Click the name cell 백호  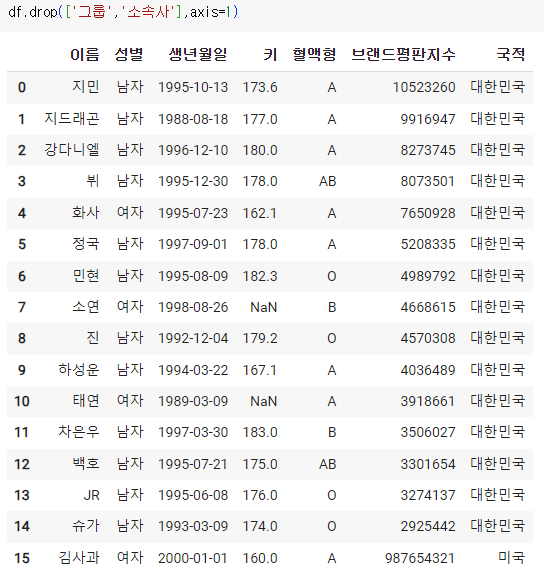point(86,464)
